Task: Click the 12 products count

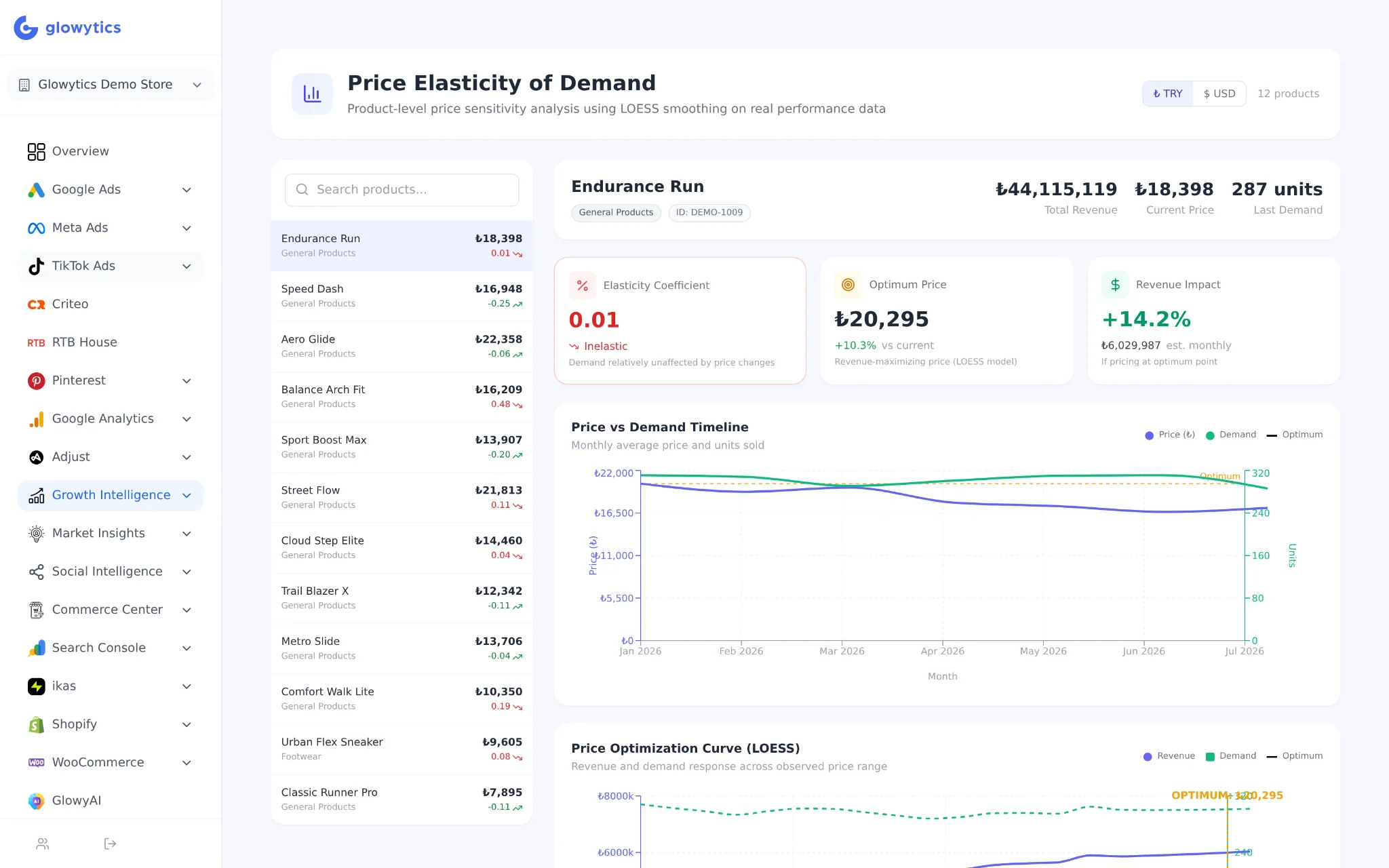Action: click(x=1288, y=94)
